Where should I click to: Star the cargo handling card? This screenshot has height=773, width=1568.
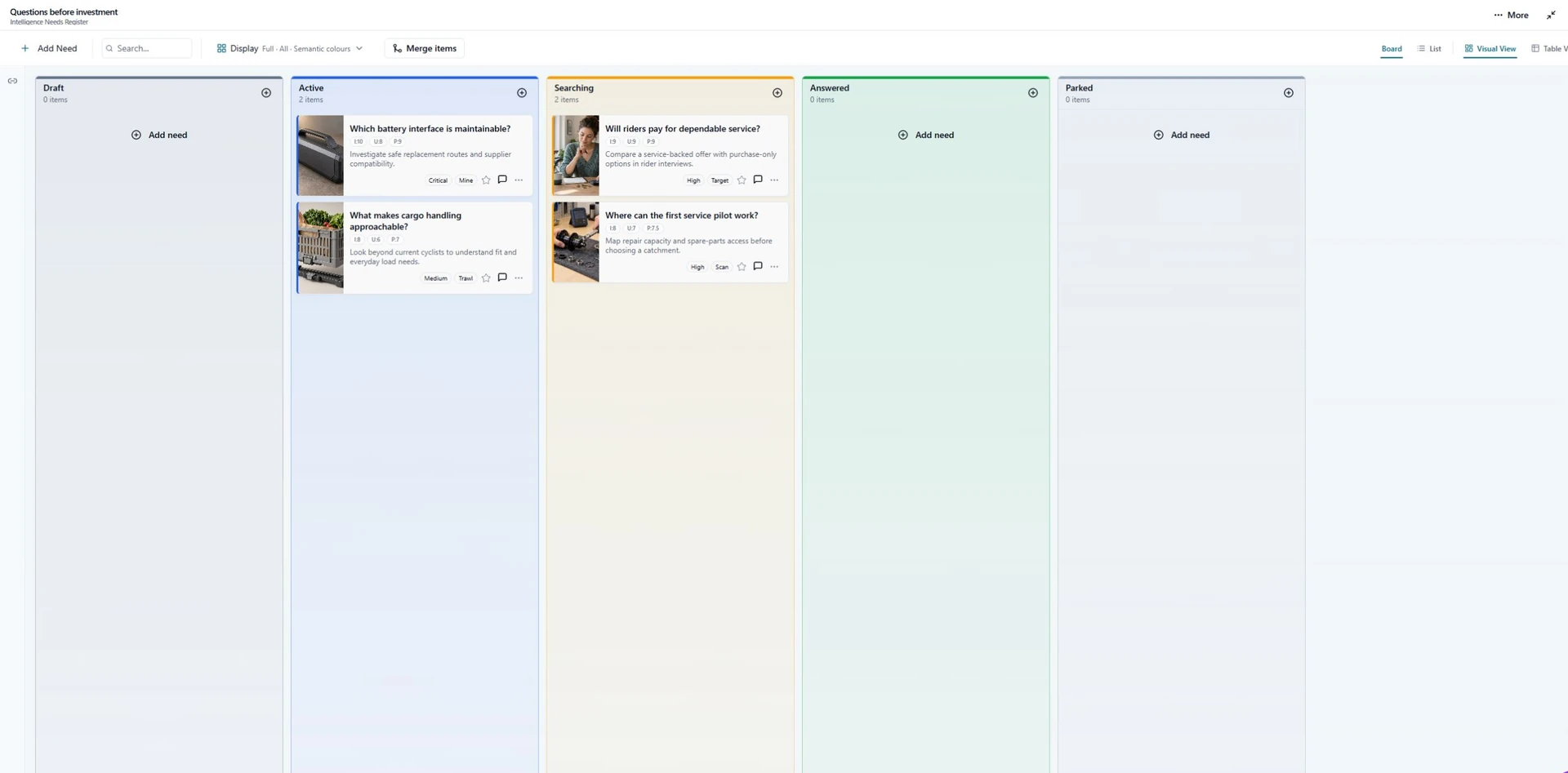(486, 278)
